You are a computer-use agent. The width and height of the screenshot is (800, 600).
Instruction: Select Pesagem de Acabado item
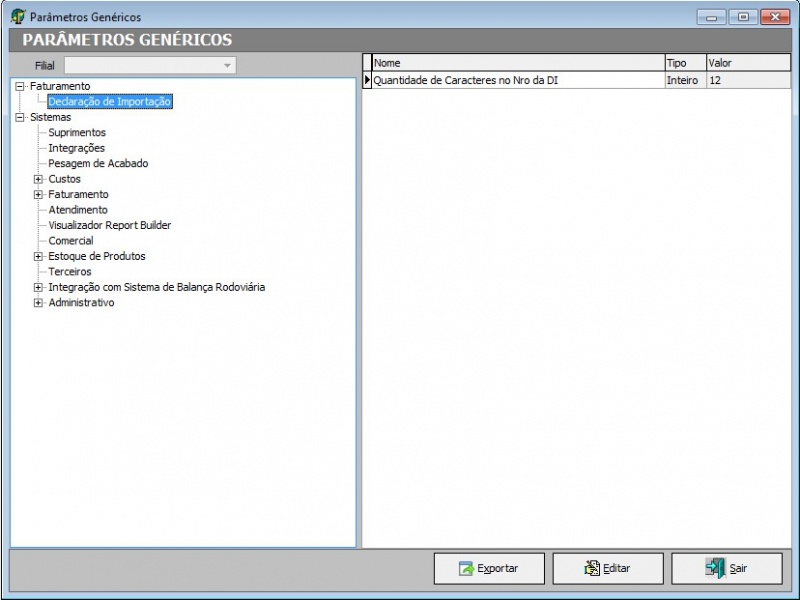(98, 163)
